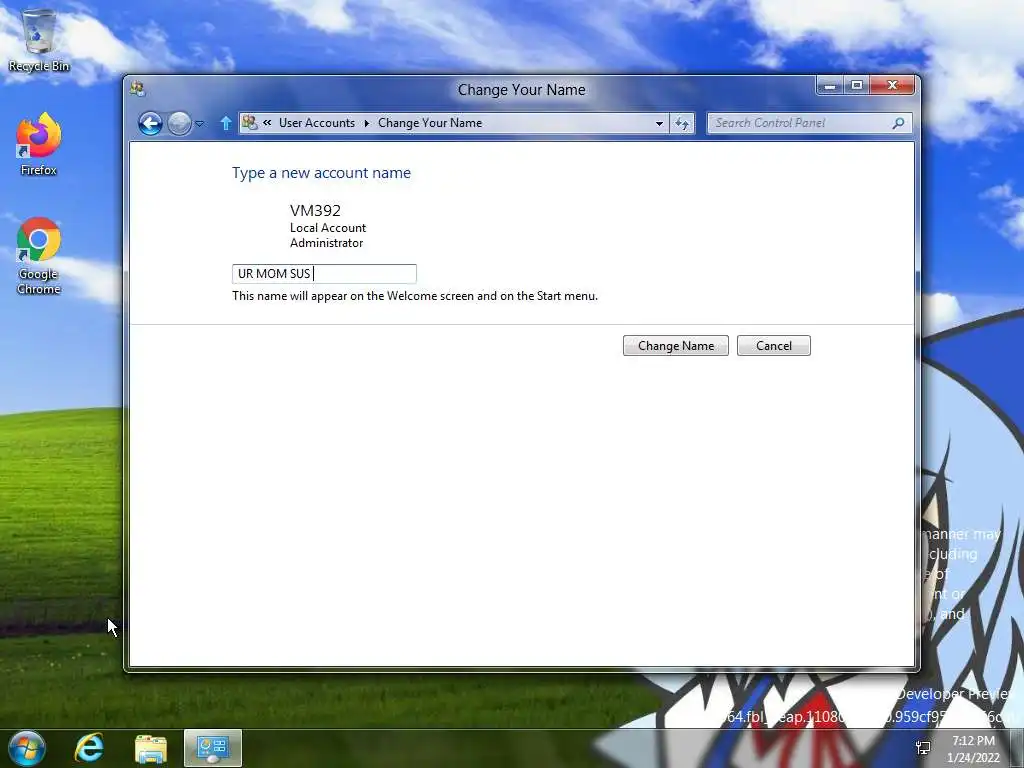The width and height of the screenshot is (1024, 768).
Task: Refresh the Control Panel page
Action: (682, 123)
